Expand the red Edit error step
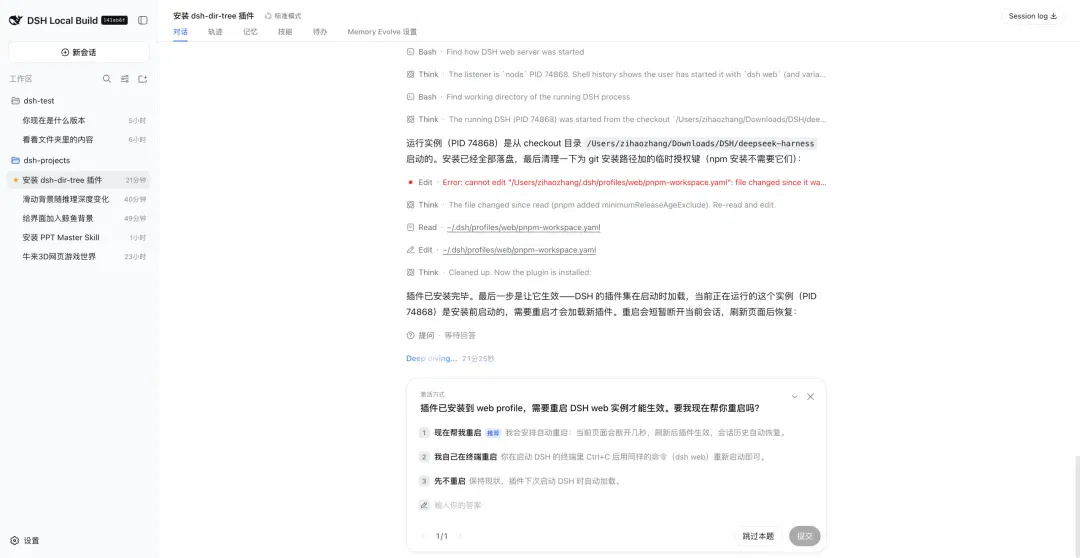1080x558 pixels. click(616, 183)
